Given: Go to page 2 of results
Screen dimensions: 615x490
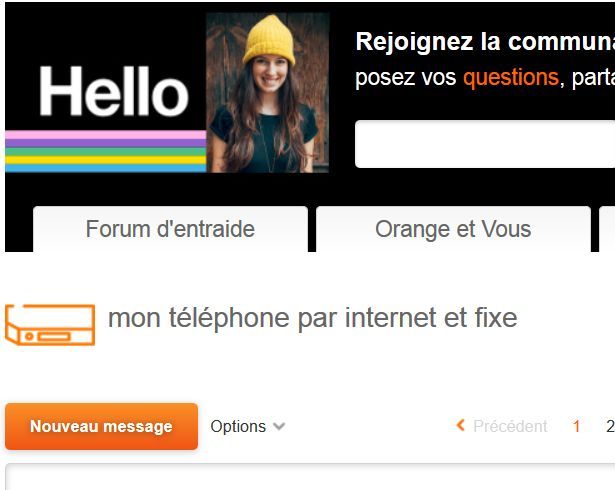Looking at the screenshot, I should click(x=610, y=426).
